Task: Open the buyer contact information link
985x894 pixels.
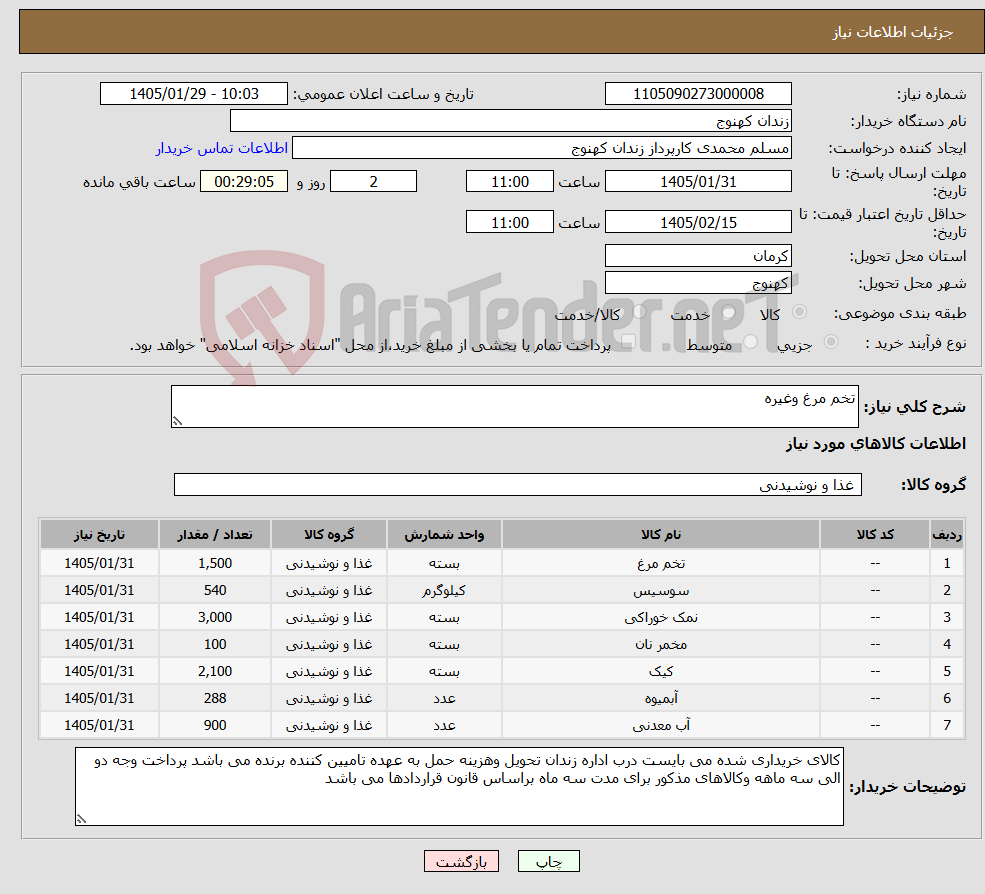Action: [222, 148]
